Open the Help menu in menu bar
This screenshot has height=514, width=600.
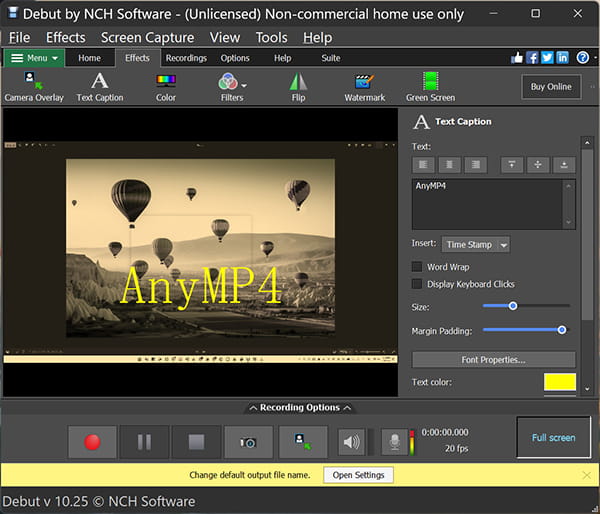(x=318, y=38)
